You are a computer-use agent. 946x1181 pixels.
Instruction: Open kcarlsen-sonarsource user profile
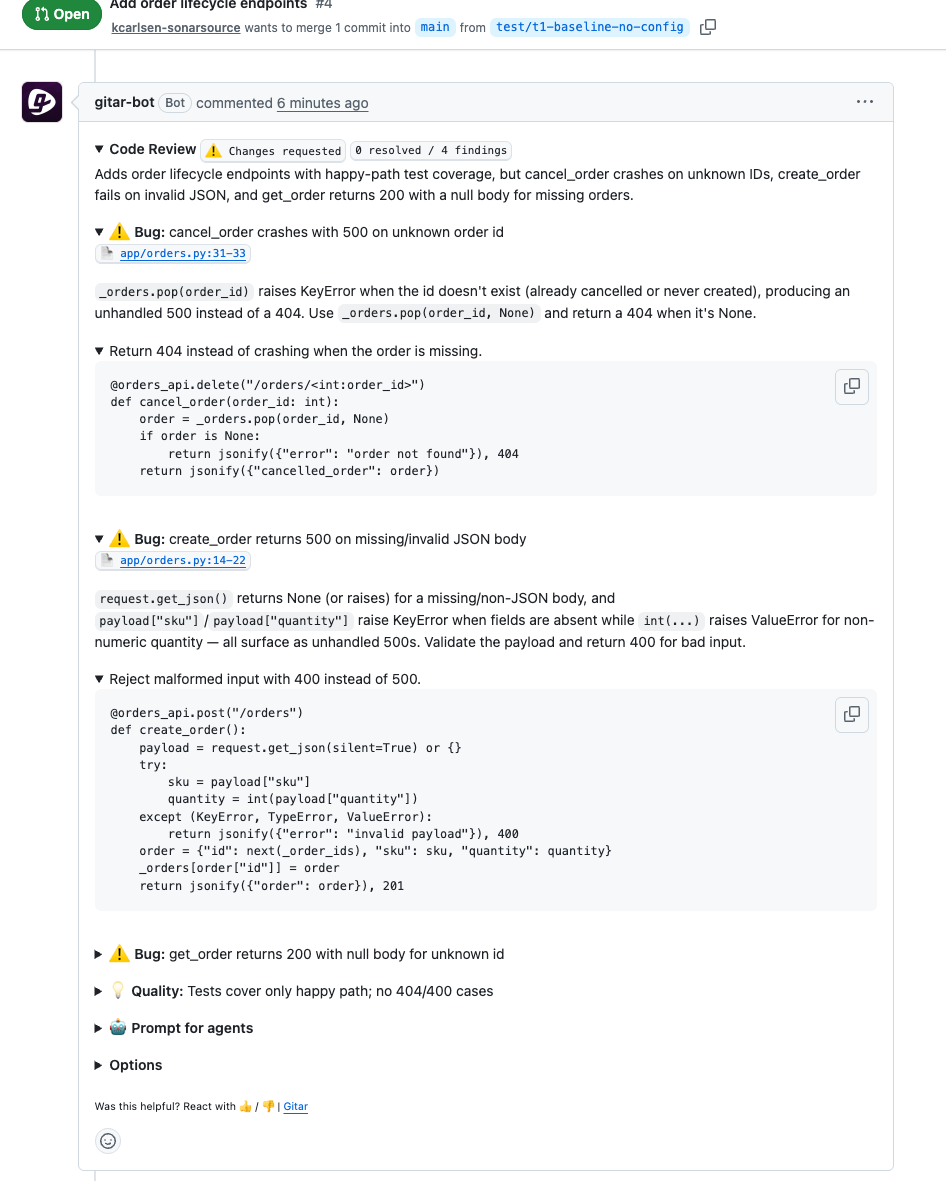(x=175, y=27)
